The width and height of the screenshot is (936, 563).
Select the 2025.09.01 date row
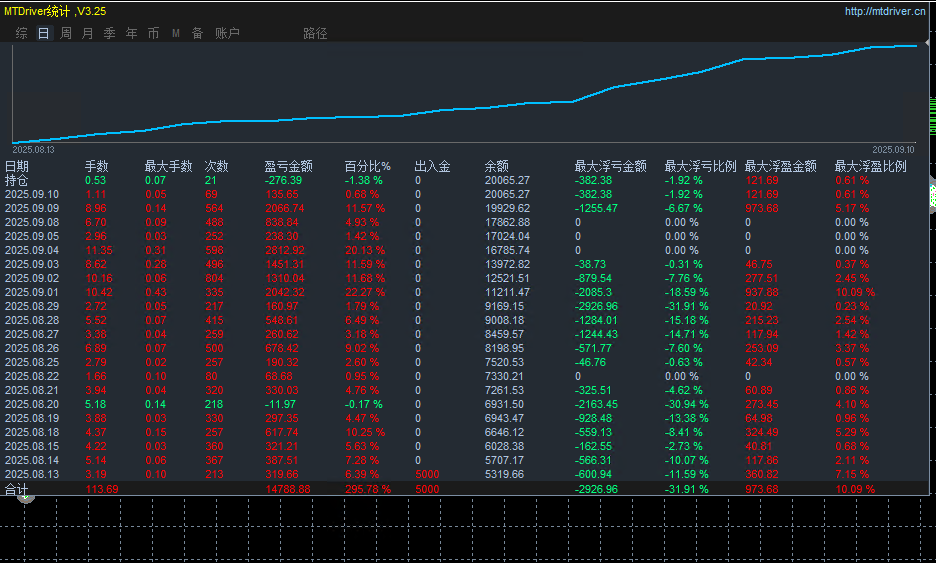click(x=32, y=293)
